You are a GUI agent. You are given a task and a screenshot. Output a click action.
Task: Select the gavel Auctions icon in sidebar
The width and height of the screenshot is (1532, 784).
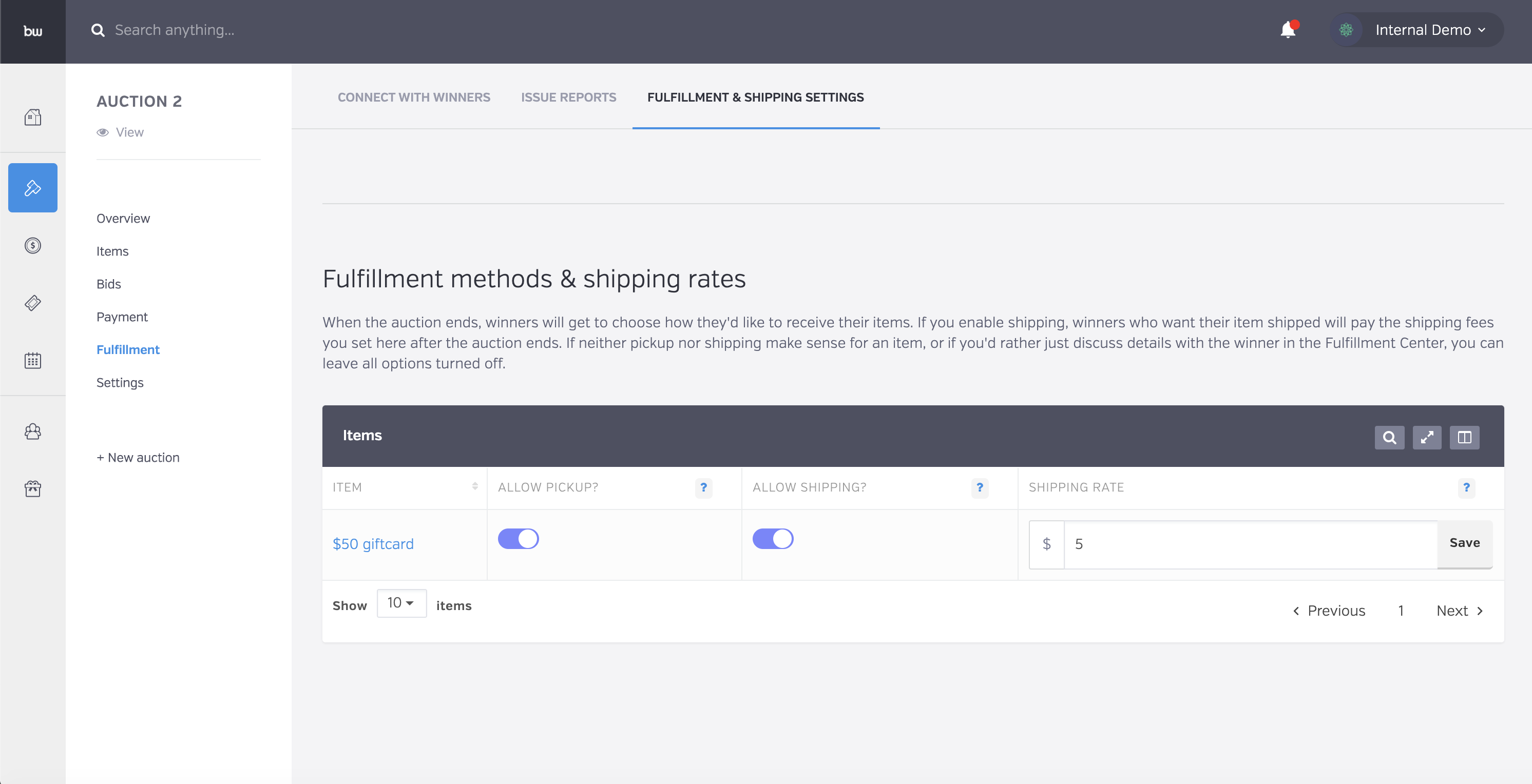click(x=33, y=187)
